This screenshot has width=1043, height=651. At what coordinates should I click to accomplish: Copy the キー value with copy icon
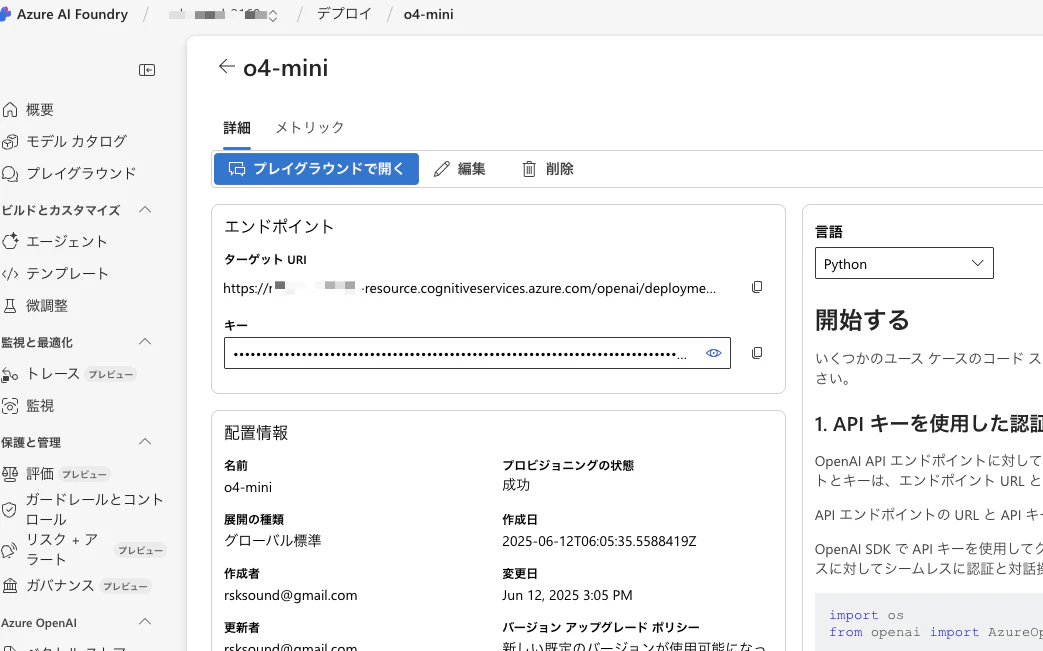[757, 353]
